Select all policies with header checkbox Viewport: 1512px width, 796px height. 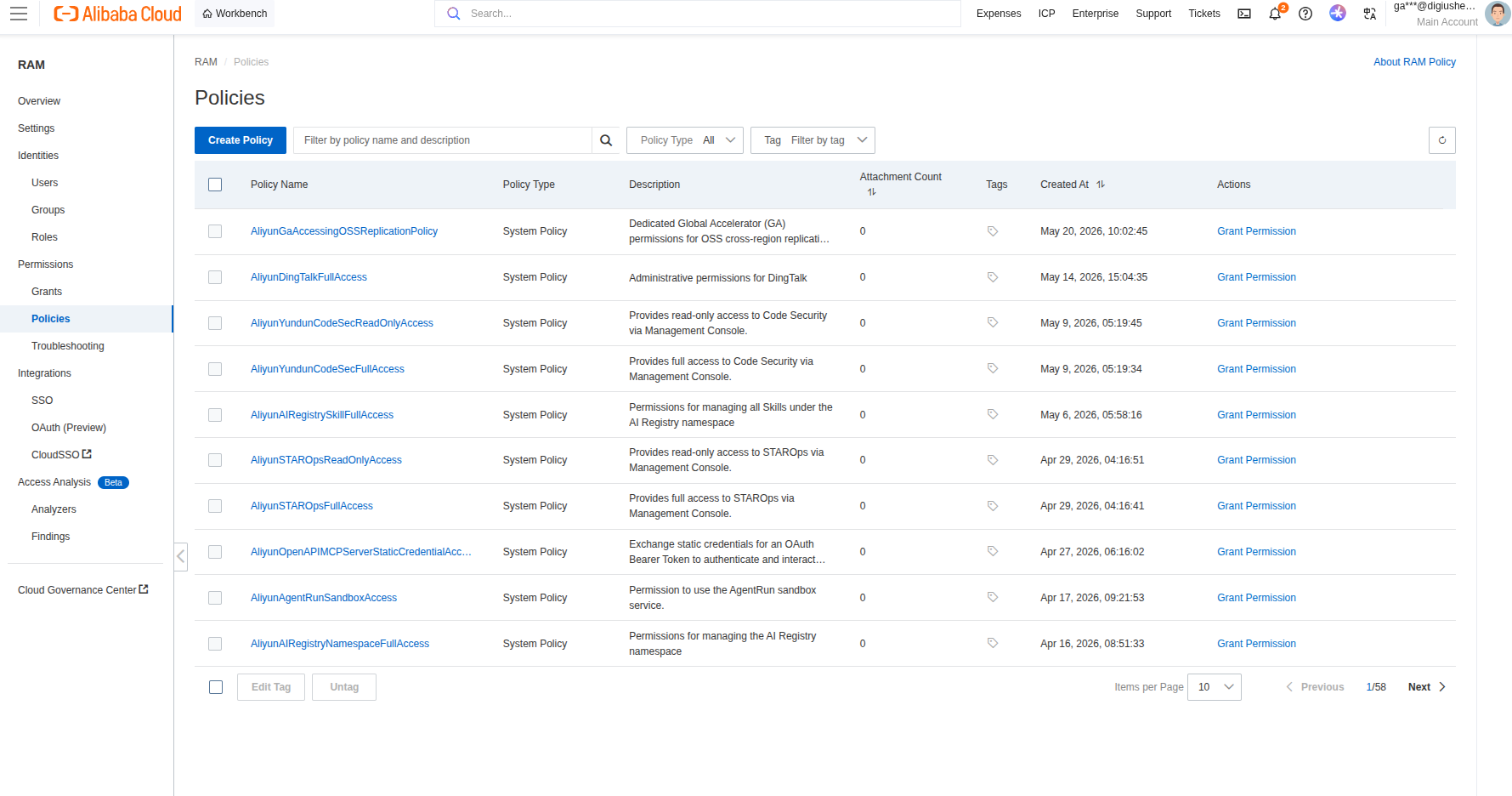click(x=215, y=185)
